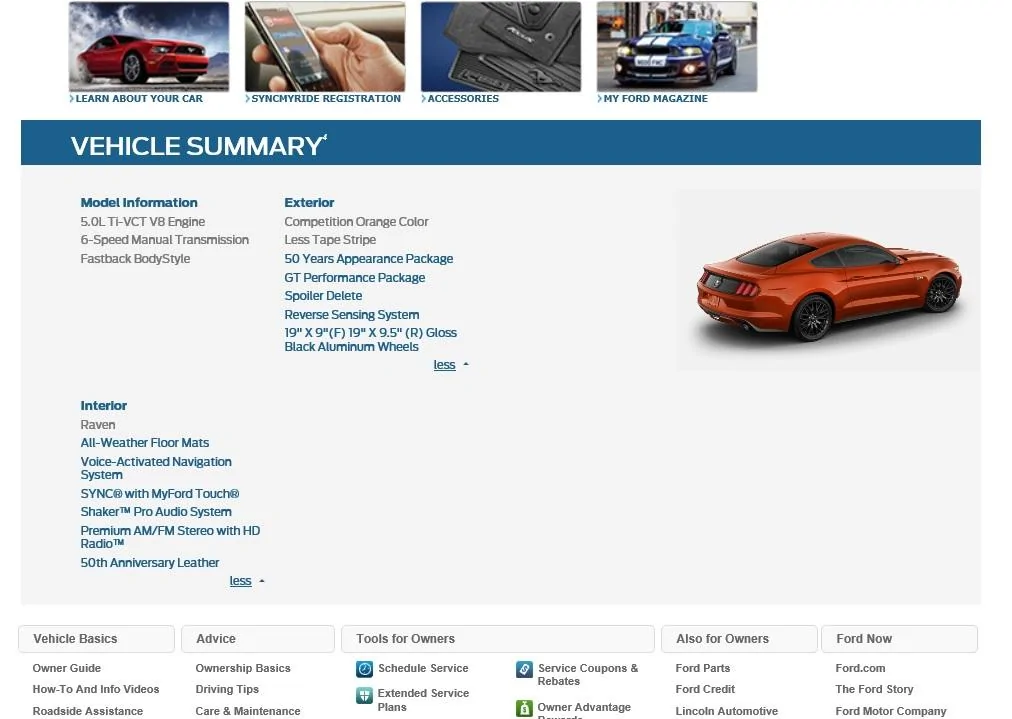
Task: Open the Ford Credit link
Action: 705,689
